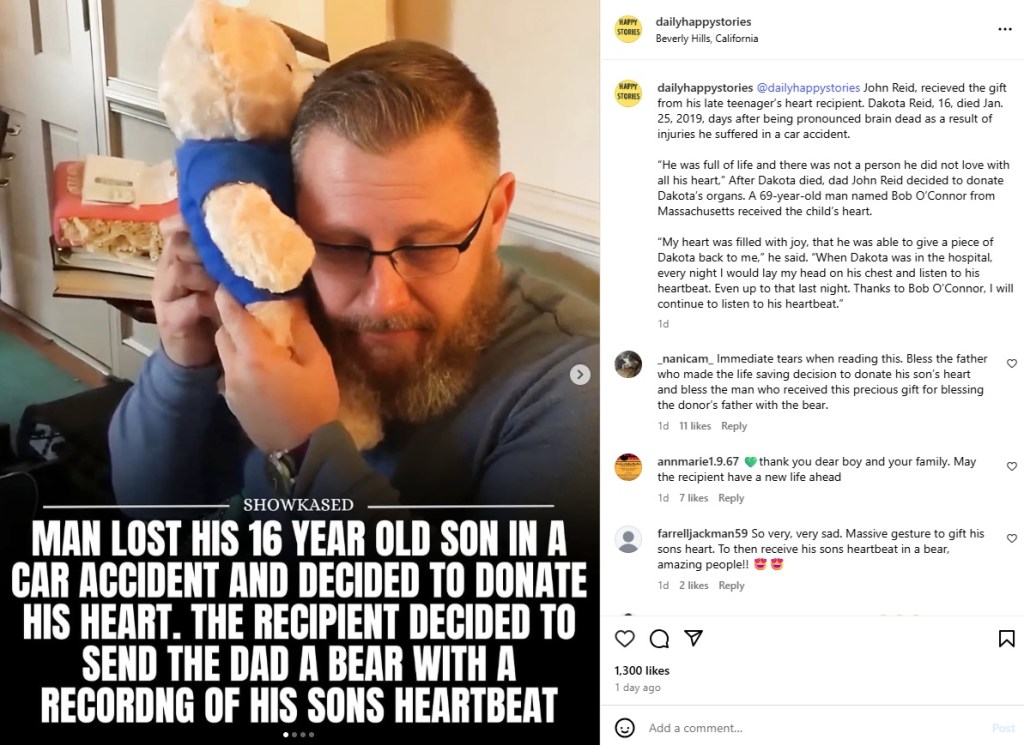The width and height of the screenshot is (1024, 745).
Task: Save post with the bookmark icon
Action: pyautogui.click(x=1006, y=639)
